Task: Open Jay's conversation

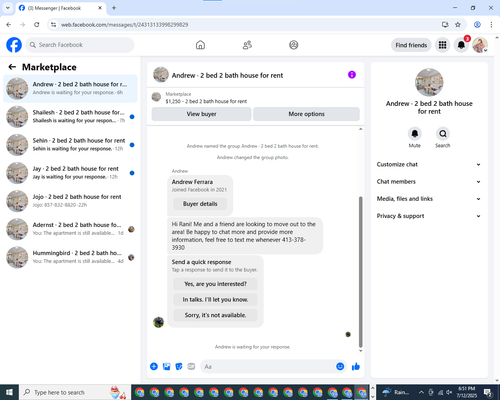Action: tap(70, 173)
